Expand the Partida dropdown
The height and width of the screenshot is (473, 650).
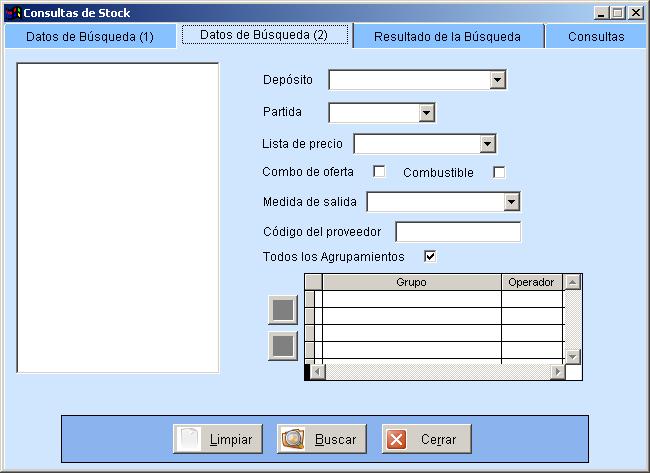[427, 113]
